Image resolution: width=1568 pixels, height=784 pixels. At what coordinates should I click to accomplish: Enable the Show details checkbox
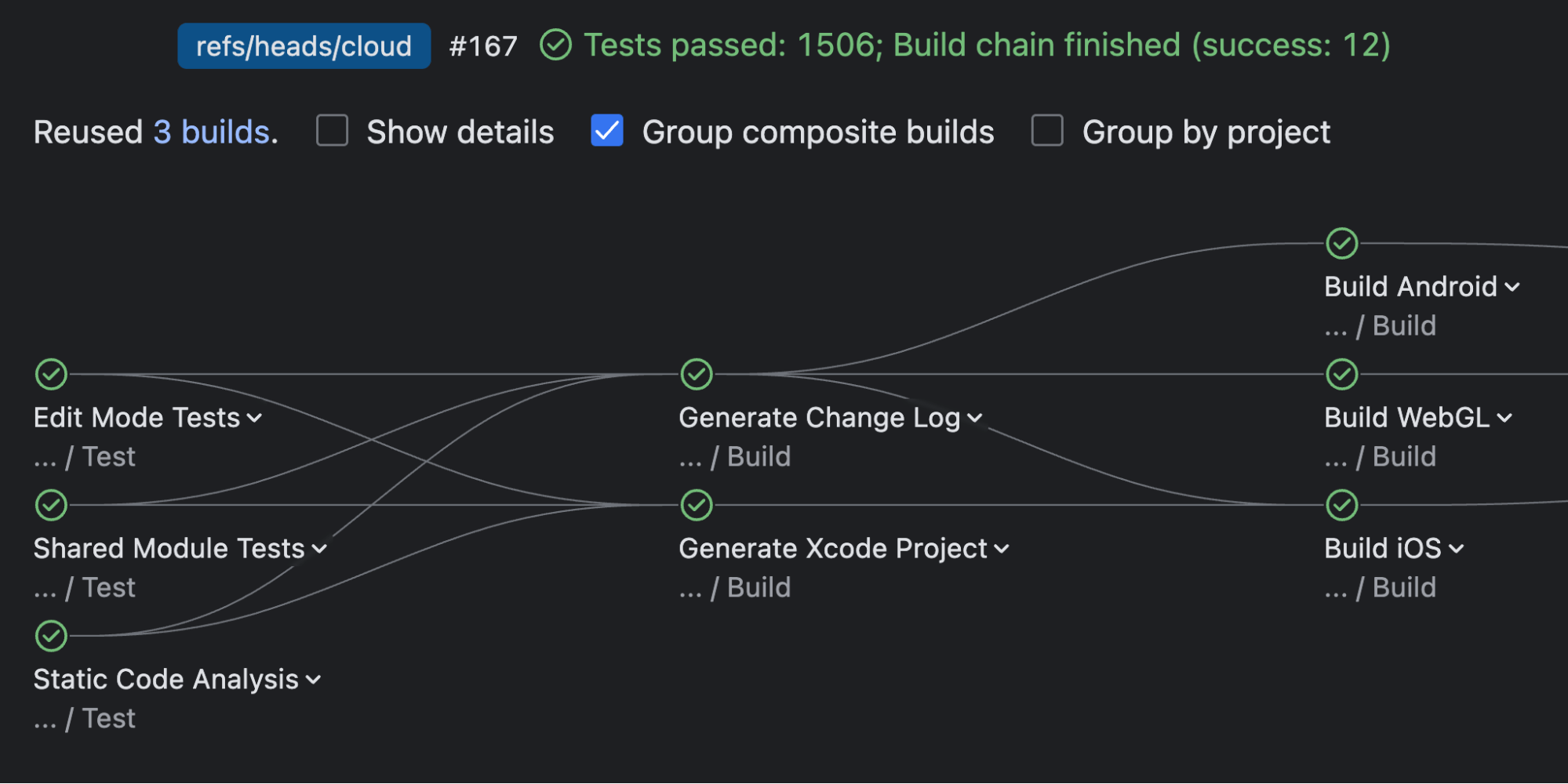pyautogui.click(x=333, y=131)
